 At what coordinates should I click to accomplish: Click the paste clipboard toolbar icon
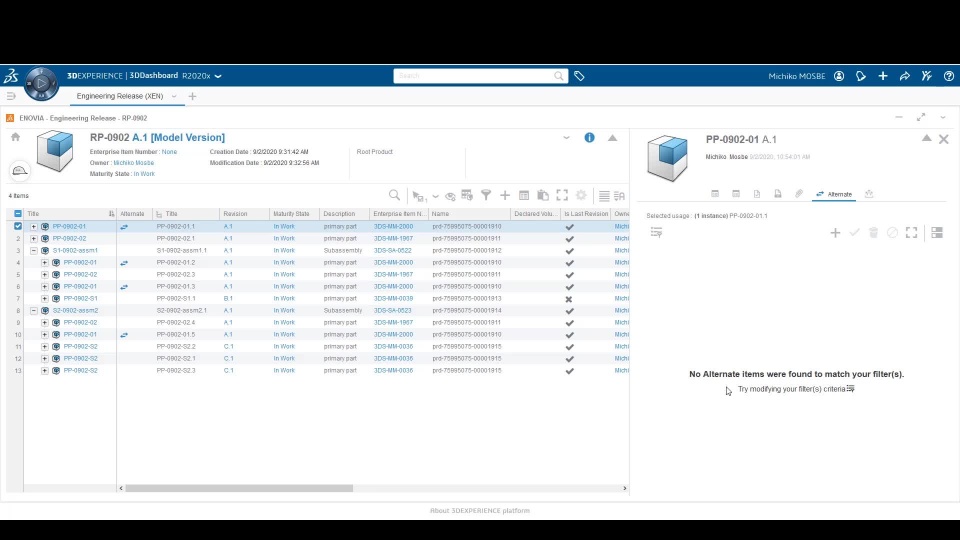tap(543, 195)
